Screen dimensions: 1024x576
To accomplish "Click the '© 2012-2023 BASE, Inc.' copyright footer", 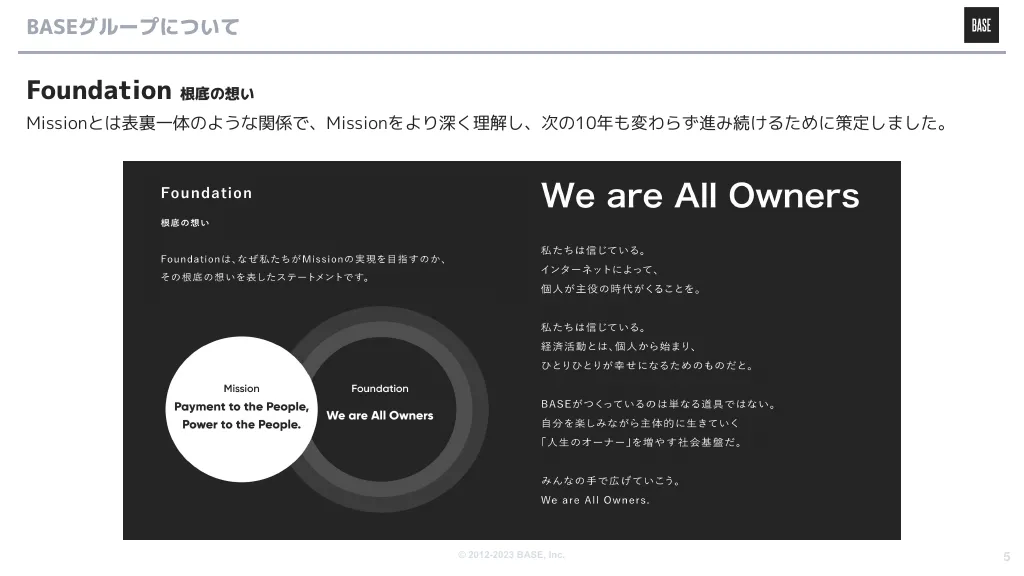I will (511, 554).
